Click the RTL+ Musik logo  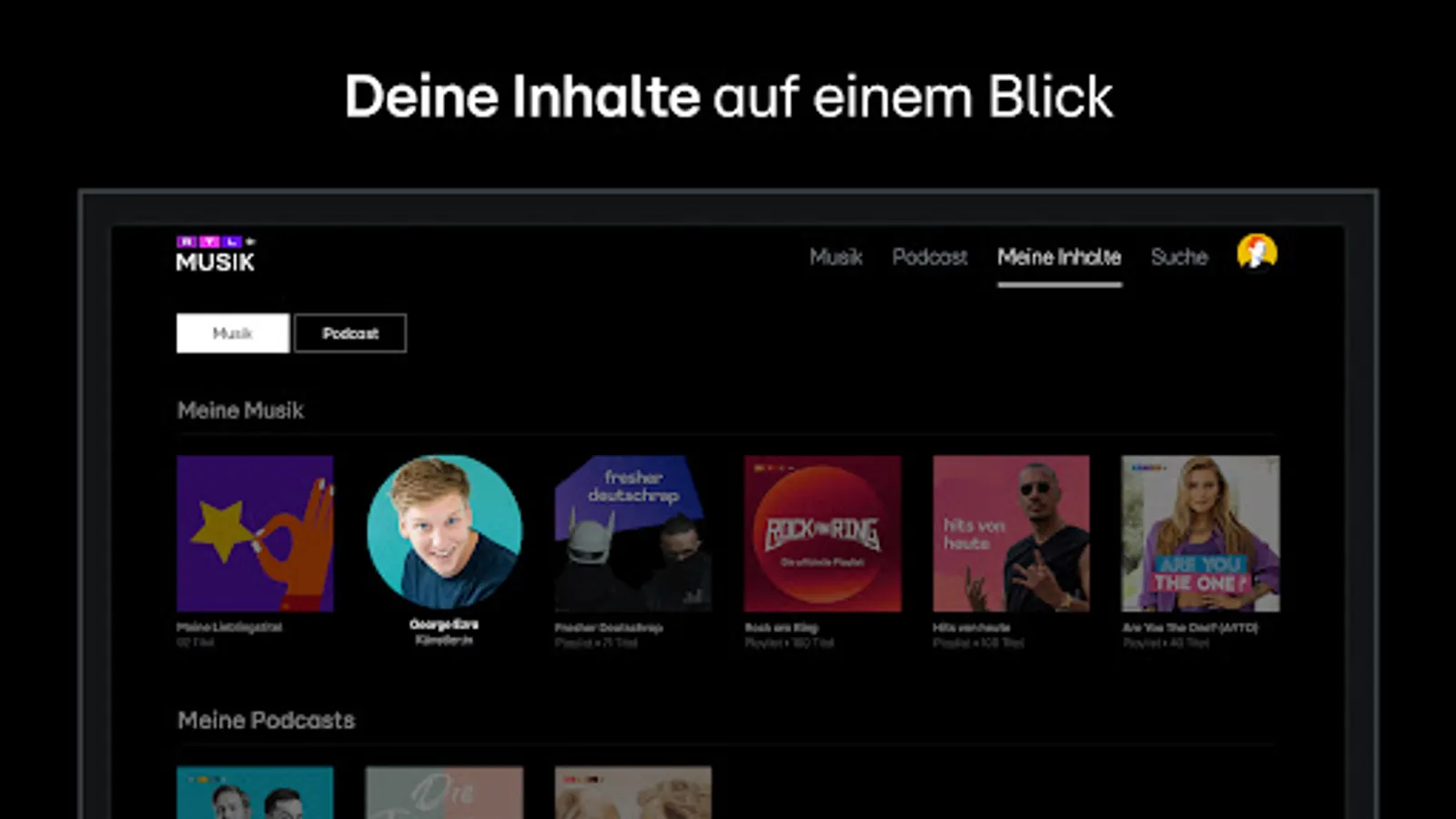point(216,255)
